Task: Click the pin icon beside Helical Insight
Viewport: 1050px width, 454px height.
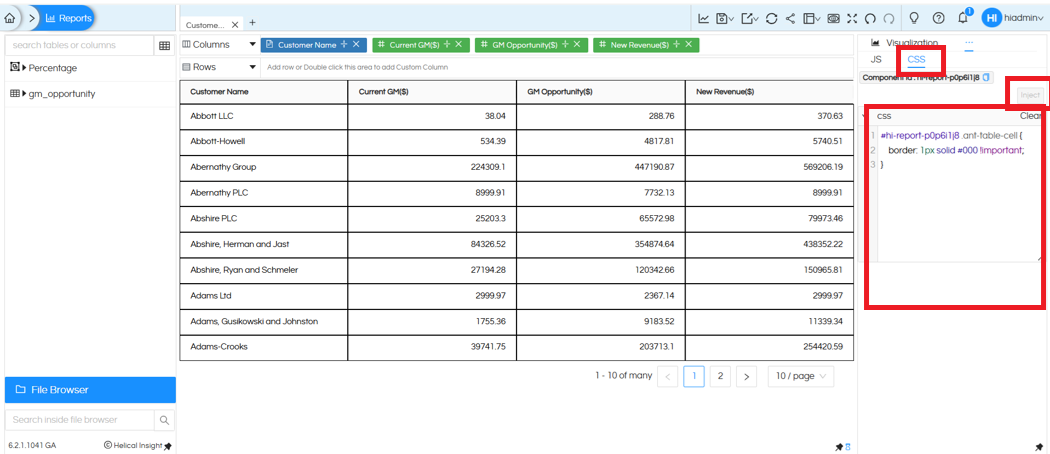Action: pyautogui.click(x=167, y=446)
